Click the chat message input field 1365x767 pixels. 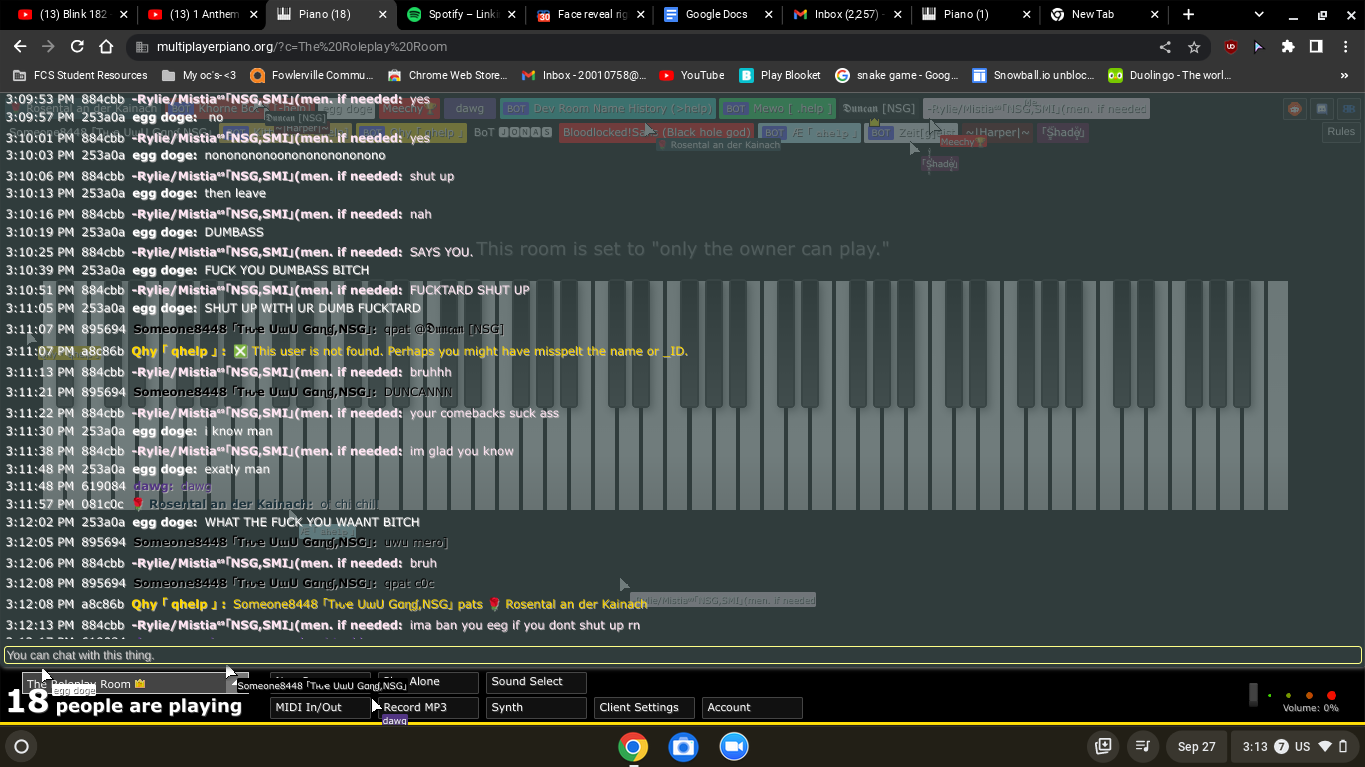point(682,655)
